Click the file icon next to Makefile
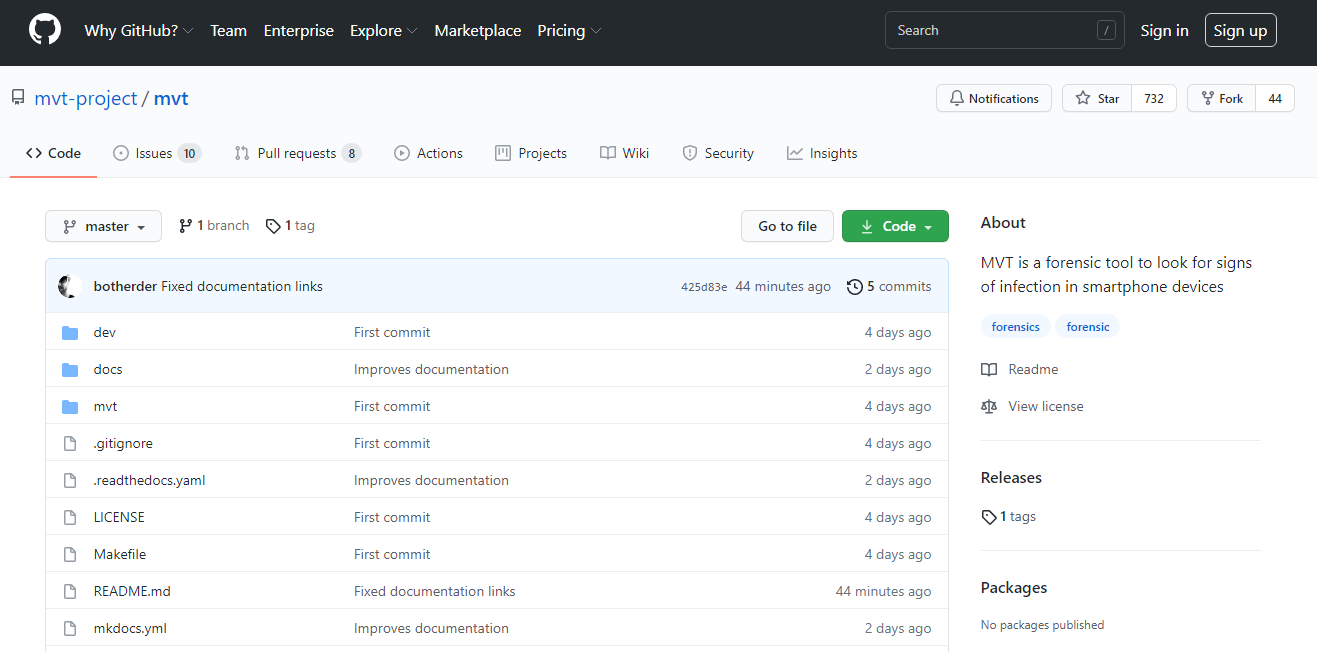Screen dimensions: 1317x652 (x=70, y=554)
